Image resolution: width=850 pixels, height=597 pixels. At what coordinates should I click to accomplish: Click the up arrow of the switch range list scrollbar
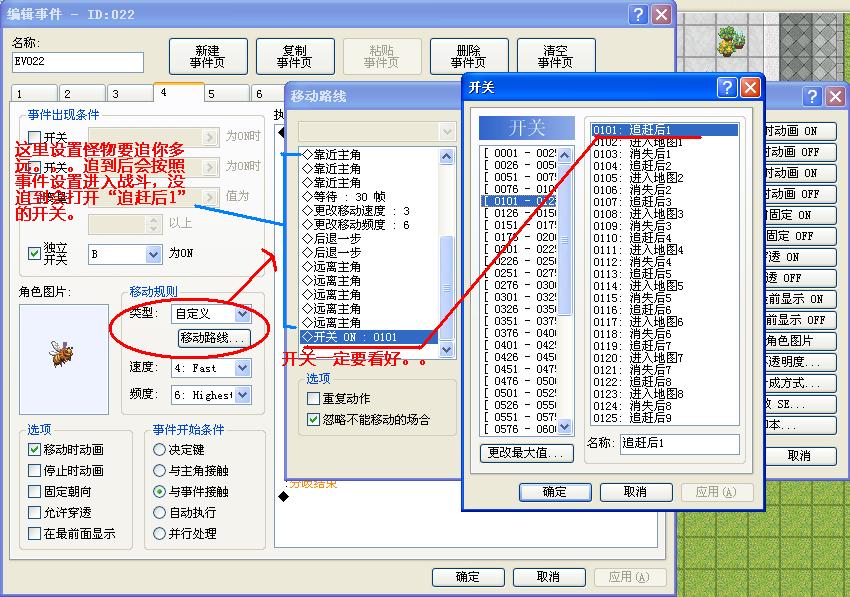[564, 155]
